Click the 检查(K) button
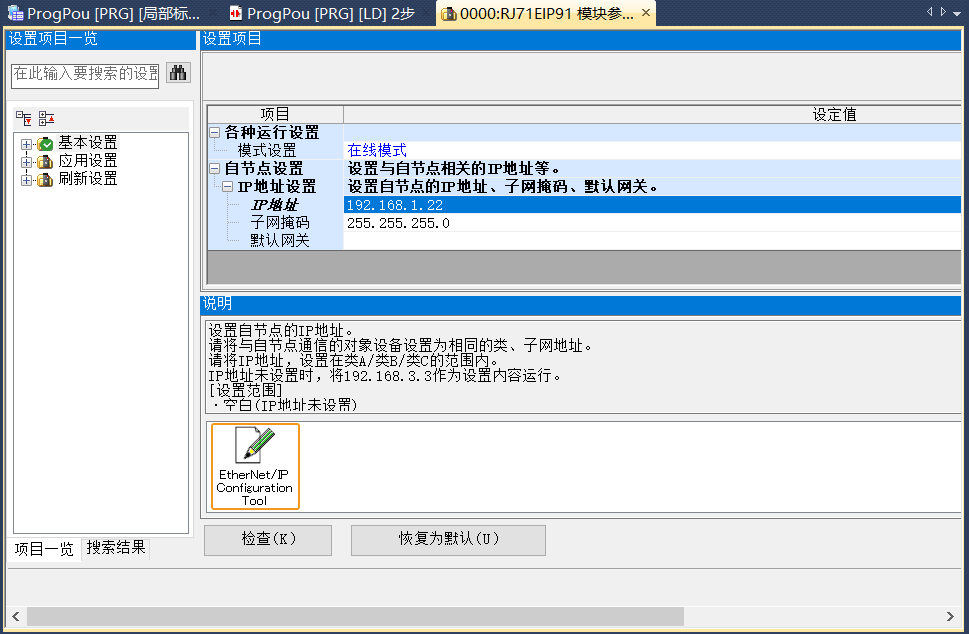Viewport: 969px width, 634px height. click(268, 540)
